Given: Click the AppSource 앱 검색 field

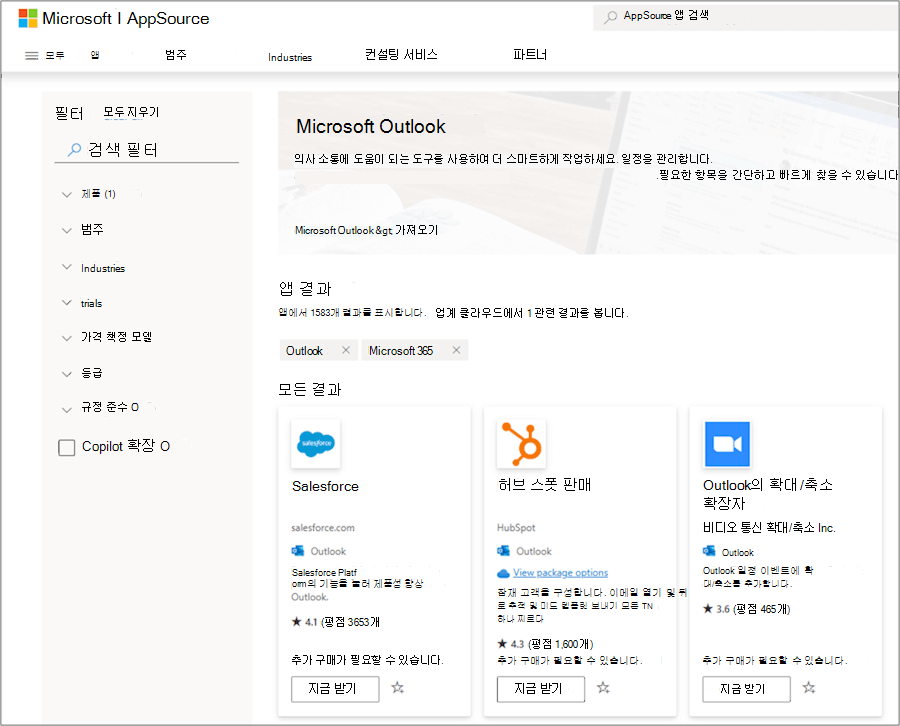Looking at the screenshot, I should 746,17.
